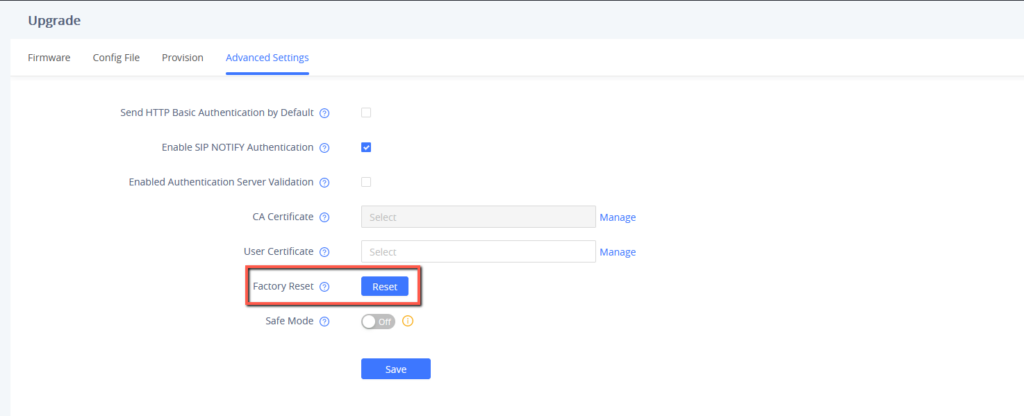Viewport: 1024px width, 416px height.
Task: Click the Factory Reset button
Action: [x=385, y=286]
